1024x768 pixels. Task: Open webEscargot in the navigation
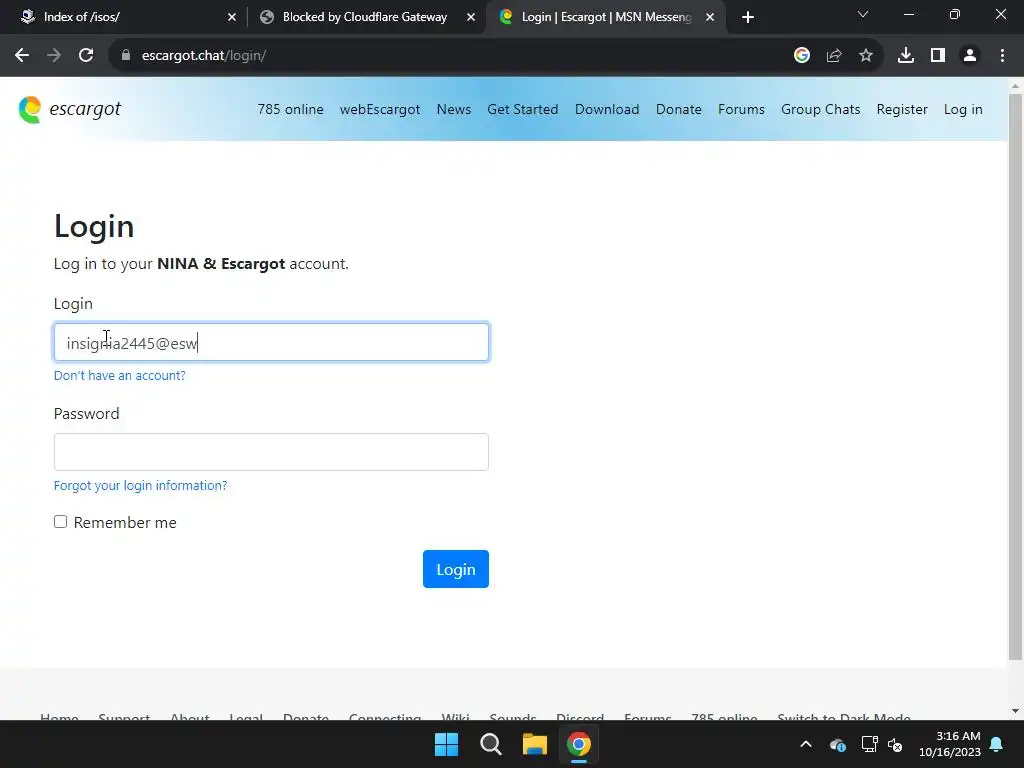tap(380, 109)
